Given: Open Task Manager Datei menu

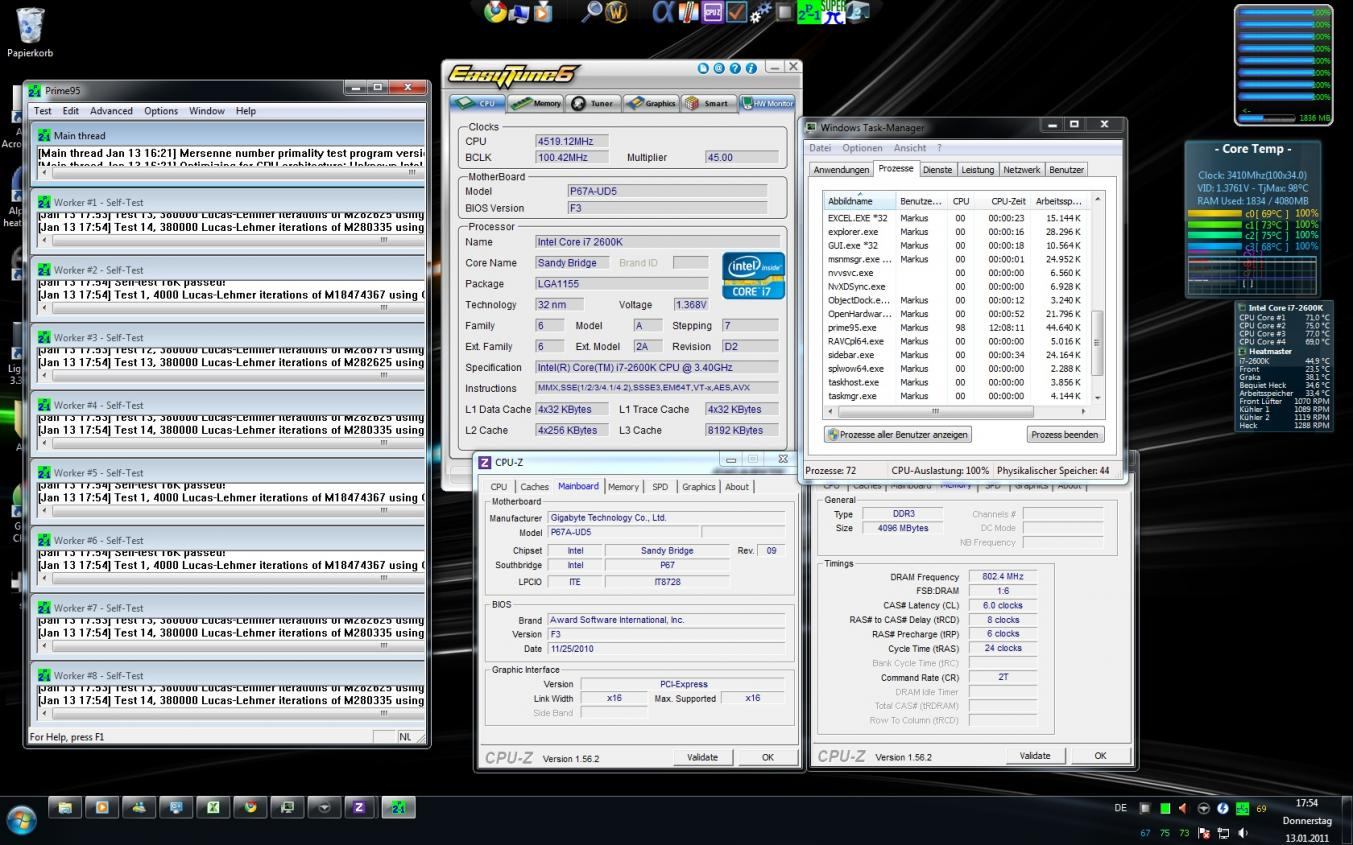Looking at the screenshot, I should 819,148.
